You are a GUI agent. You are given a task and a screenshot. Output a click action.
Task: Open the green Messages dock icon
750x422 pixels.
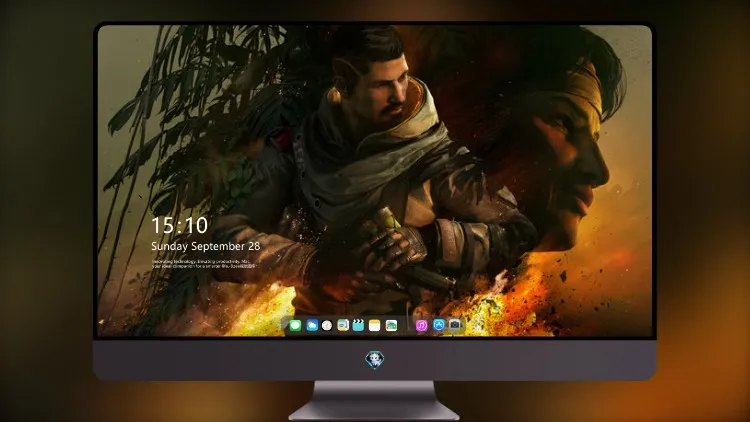(295, 326)
